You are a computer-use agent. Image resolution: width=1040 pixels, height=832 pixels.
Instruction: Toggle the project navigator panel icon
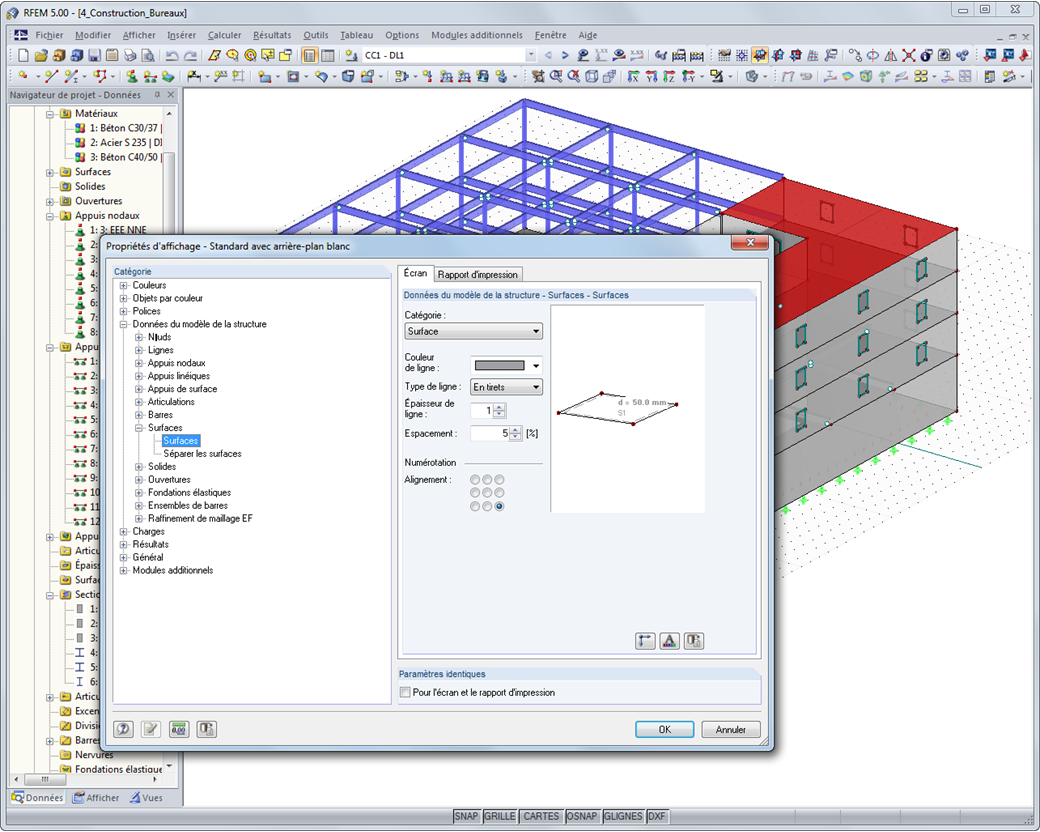pos(309,56)
